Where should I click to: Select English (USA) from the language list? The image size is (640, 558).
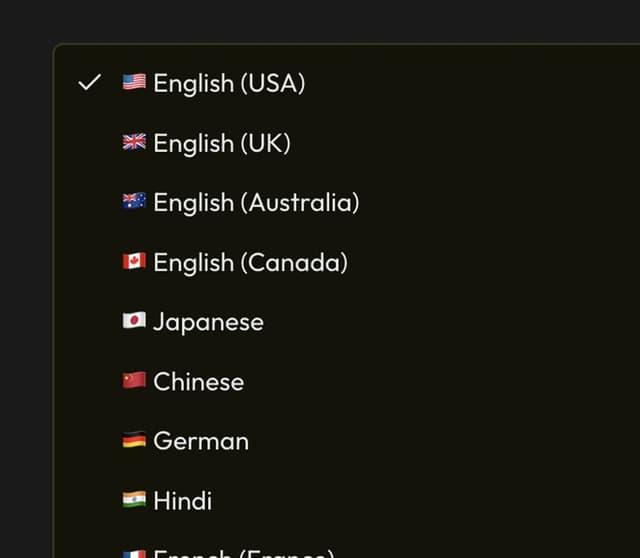click(x=229, y=83)
